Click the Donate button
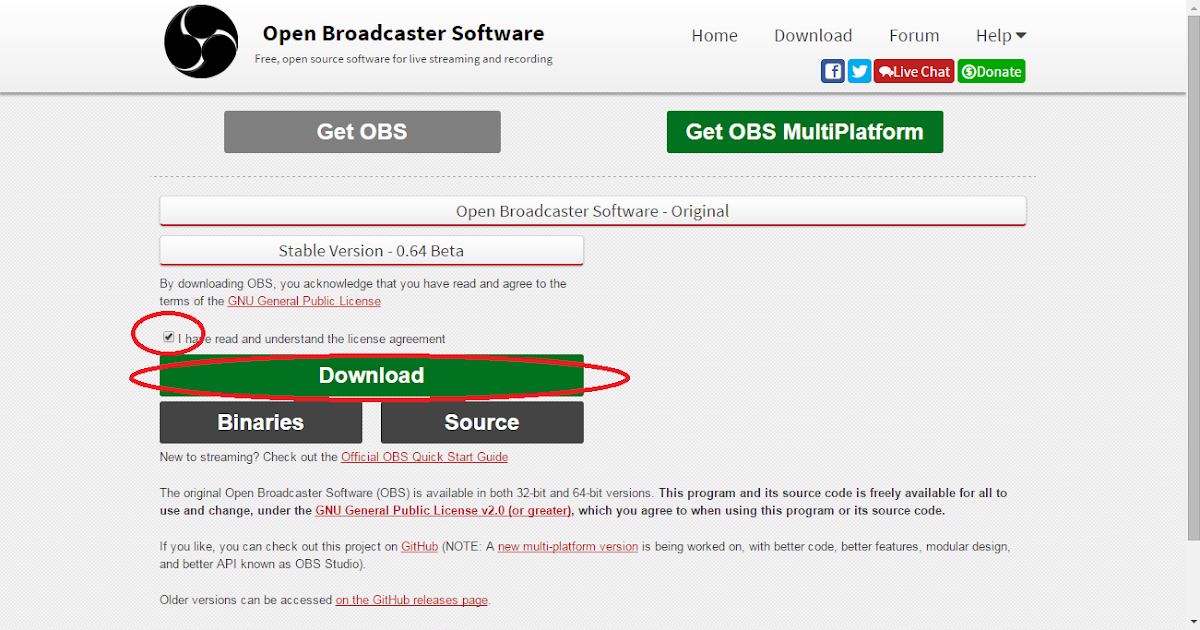Screen dimensions: 1200x630 [991, 71]
